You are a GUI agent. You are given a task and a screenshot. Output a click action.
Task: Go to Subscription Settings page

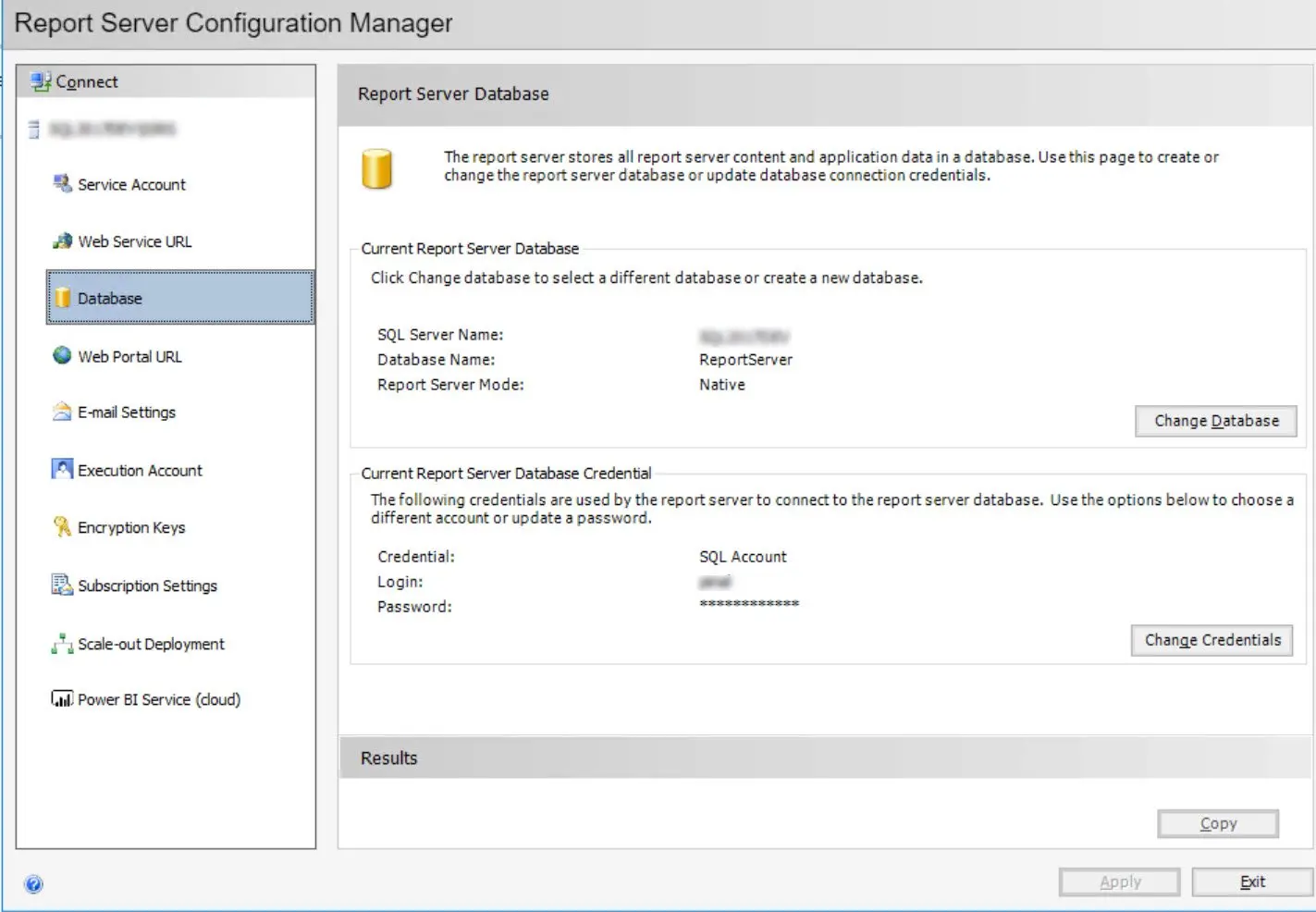click(x=147, y=585)
